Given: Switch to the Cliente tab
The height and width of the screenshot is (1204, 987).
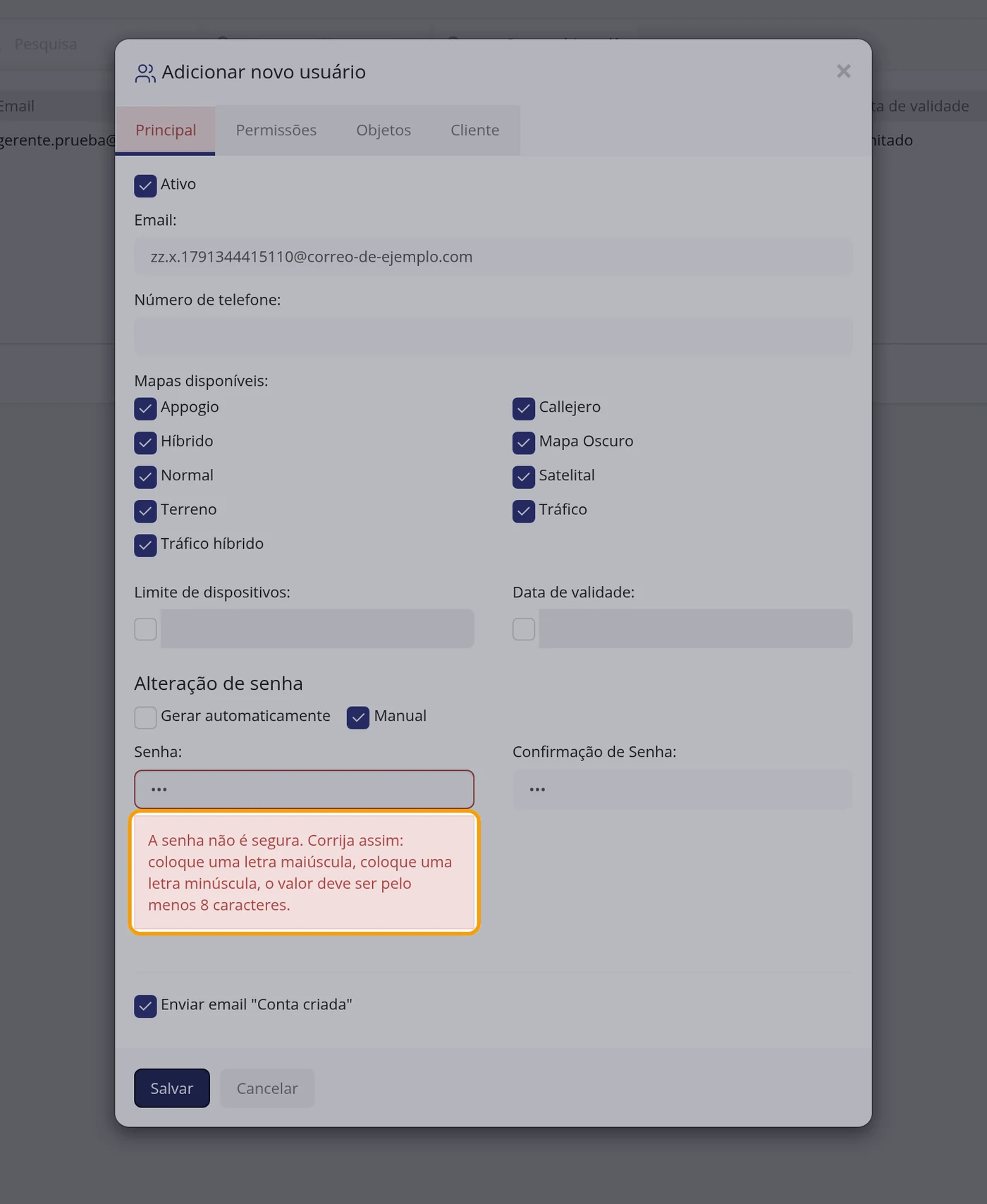Looking at the screenshot, I should [x=475, y=130].
